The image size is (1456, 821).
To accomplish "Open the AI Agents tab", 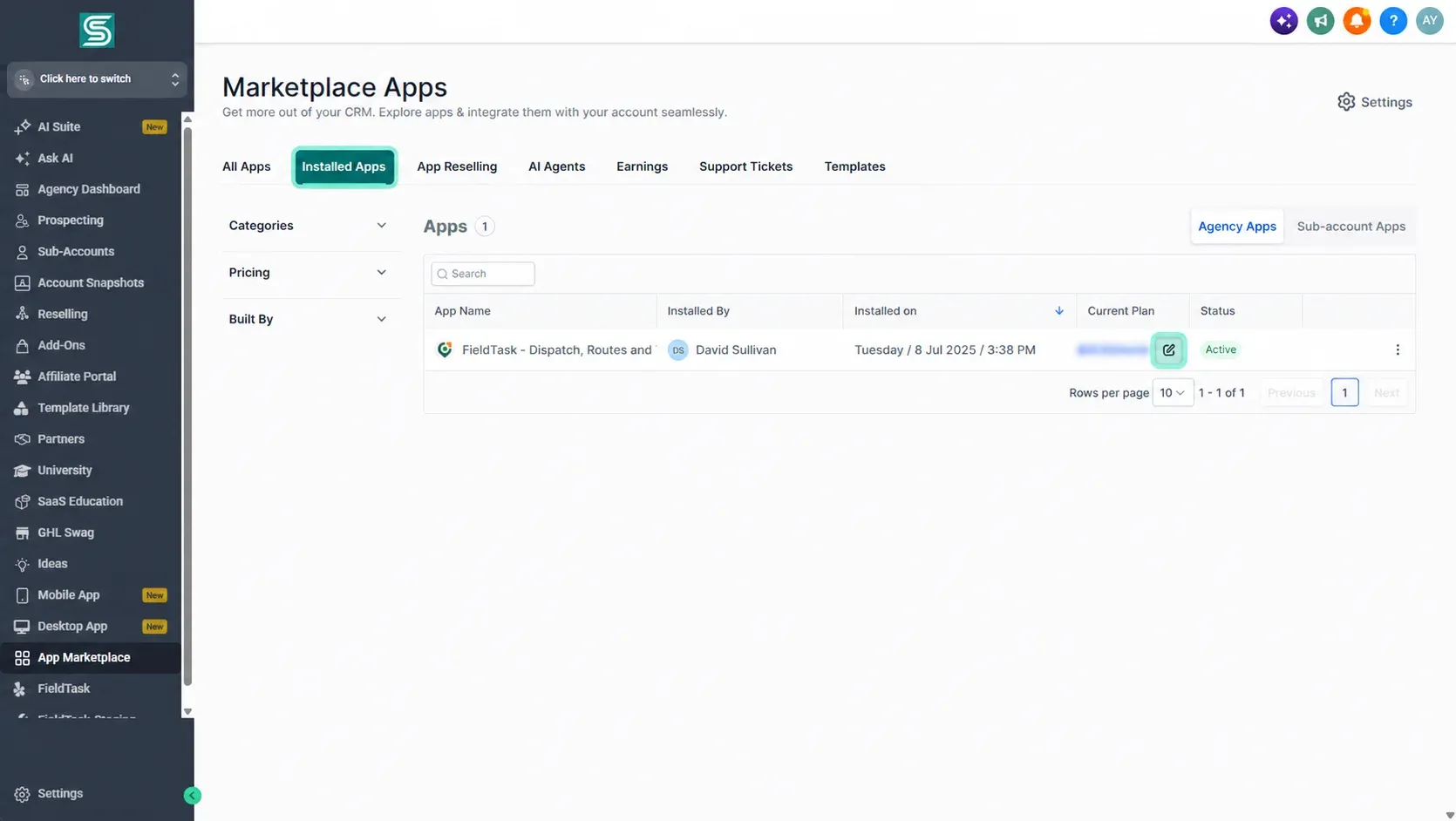I will [557, 166].
